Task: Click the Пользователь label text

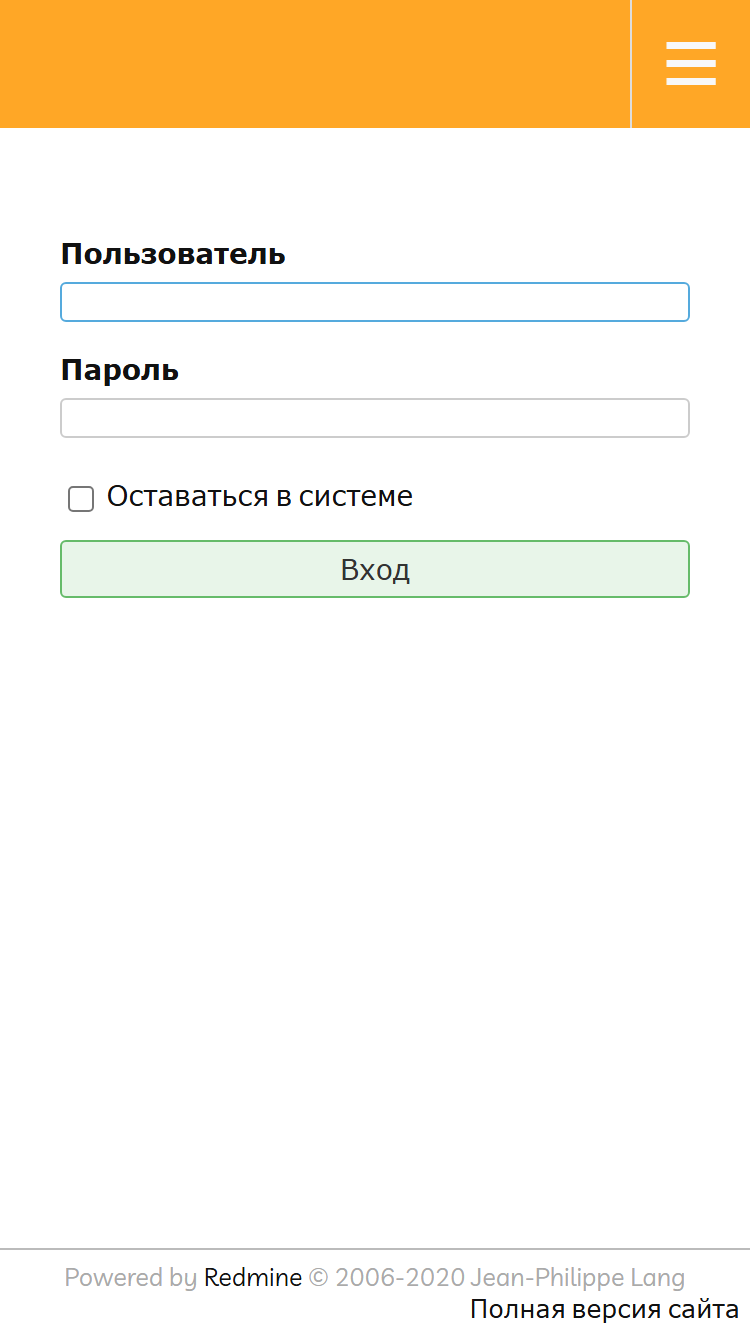Action: (x=173, y=254)
